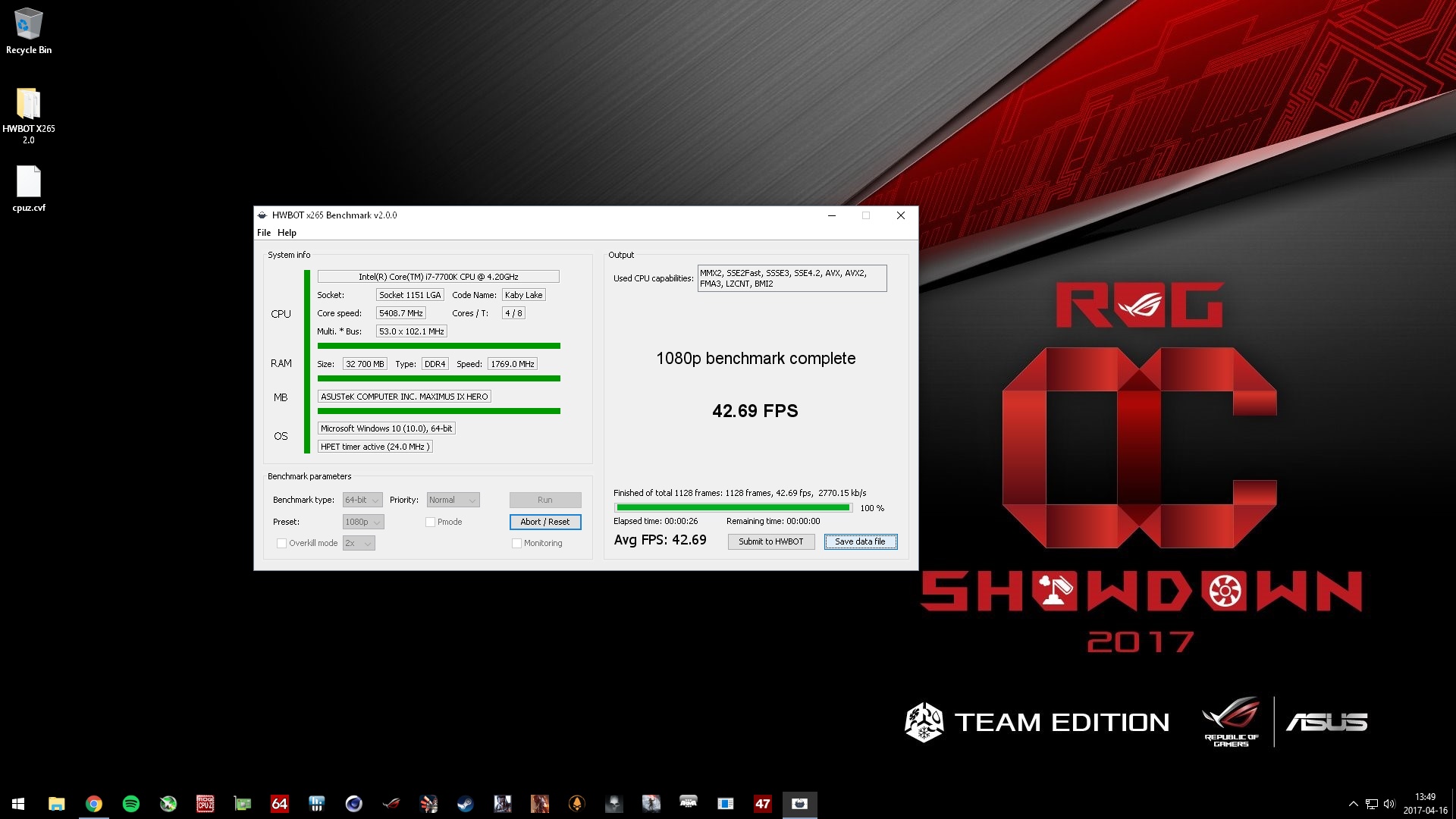Click the RAM size value 32 700 MB
Screen dimensions: 1456x819
(366, 364)
